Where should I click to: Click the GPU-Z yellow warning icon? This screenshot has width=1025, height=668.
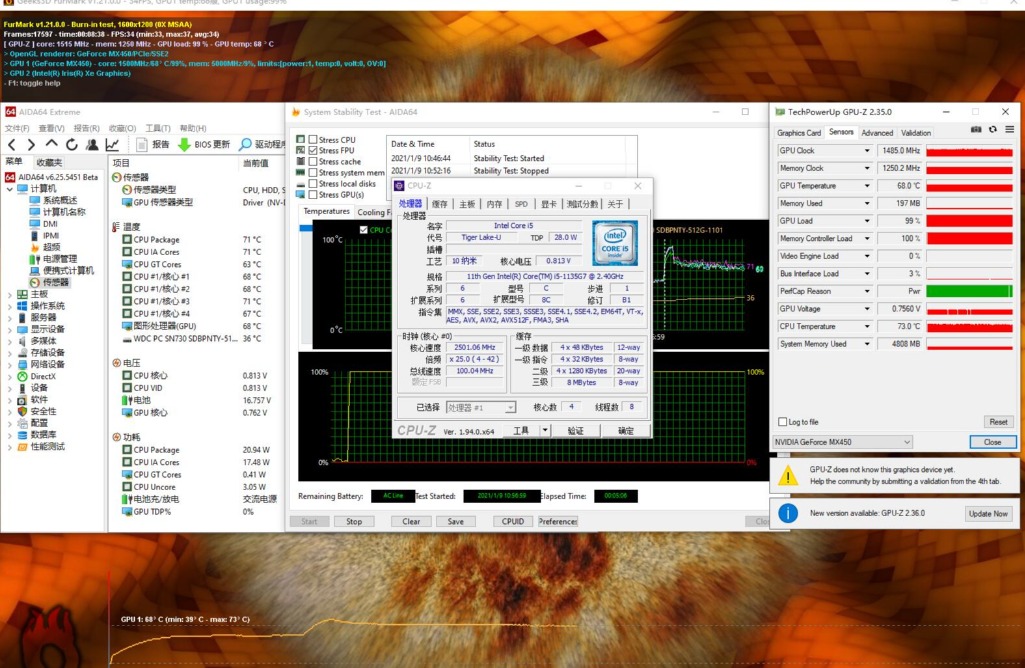(x=788, y=476)
